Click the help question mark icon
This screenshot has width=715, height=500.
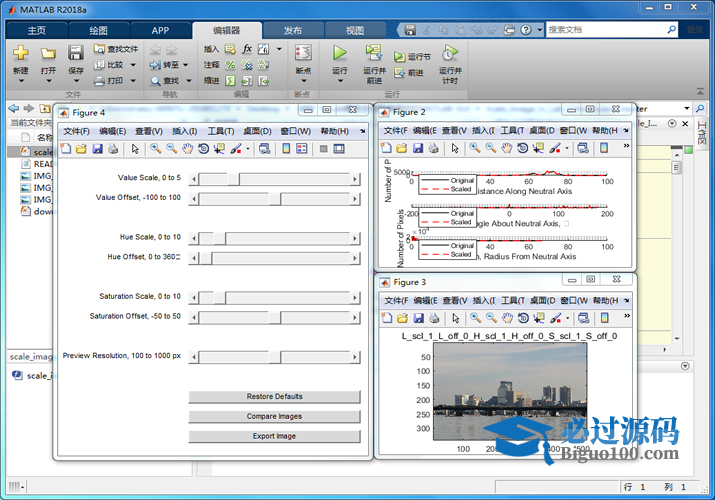[x=526, y=30]
